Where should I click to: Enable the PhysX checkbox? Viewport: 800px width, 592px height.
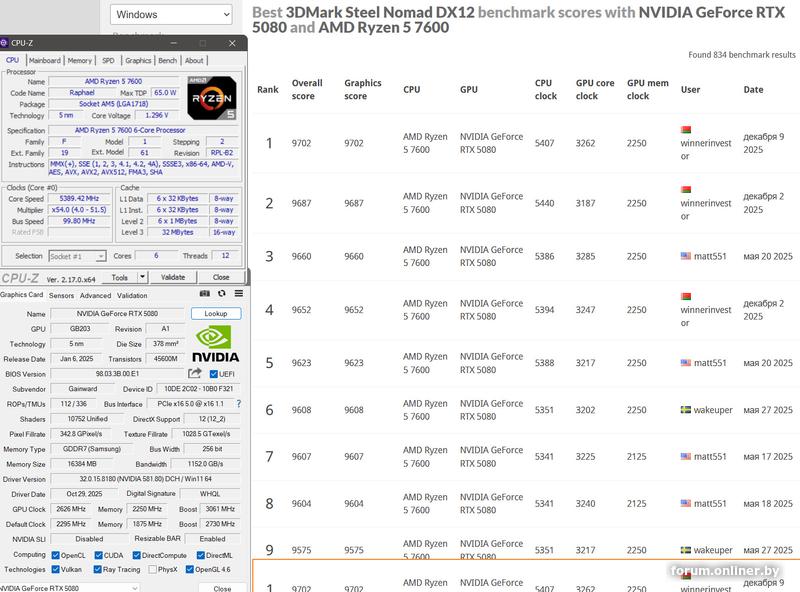coord(153,569)
